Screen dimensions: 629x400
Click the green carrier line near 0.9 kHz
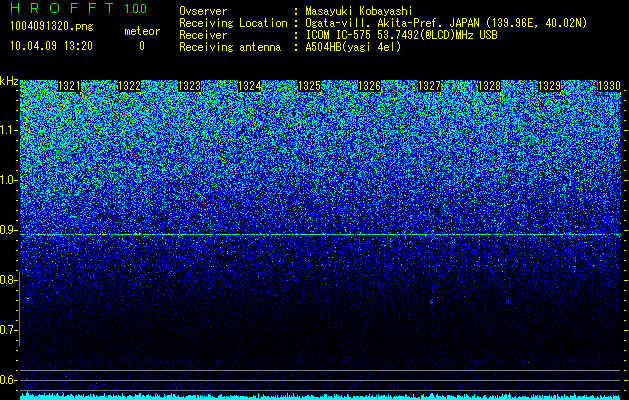(x=321, y=234)
